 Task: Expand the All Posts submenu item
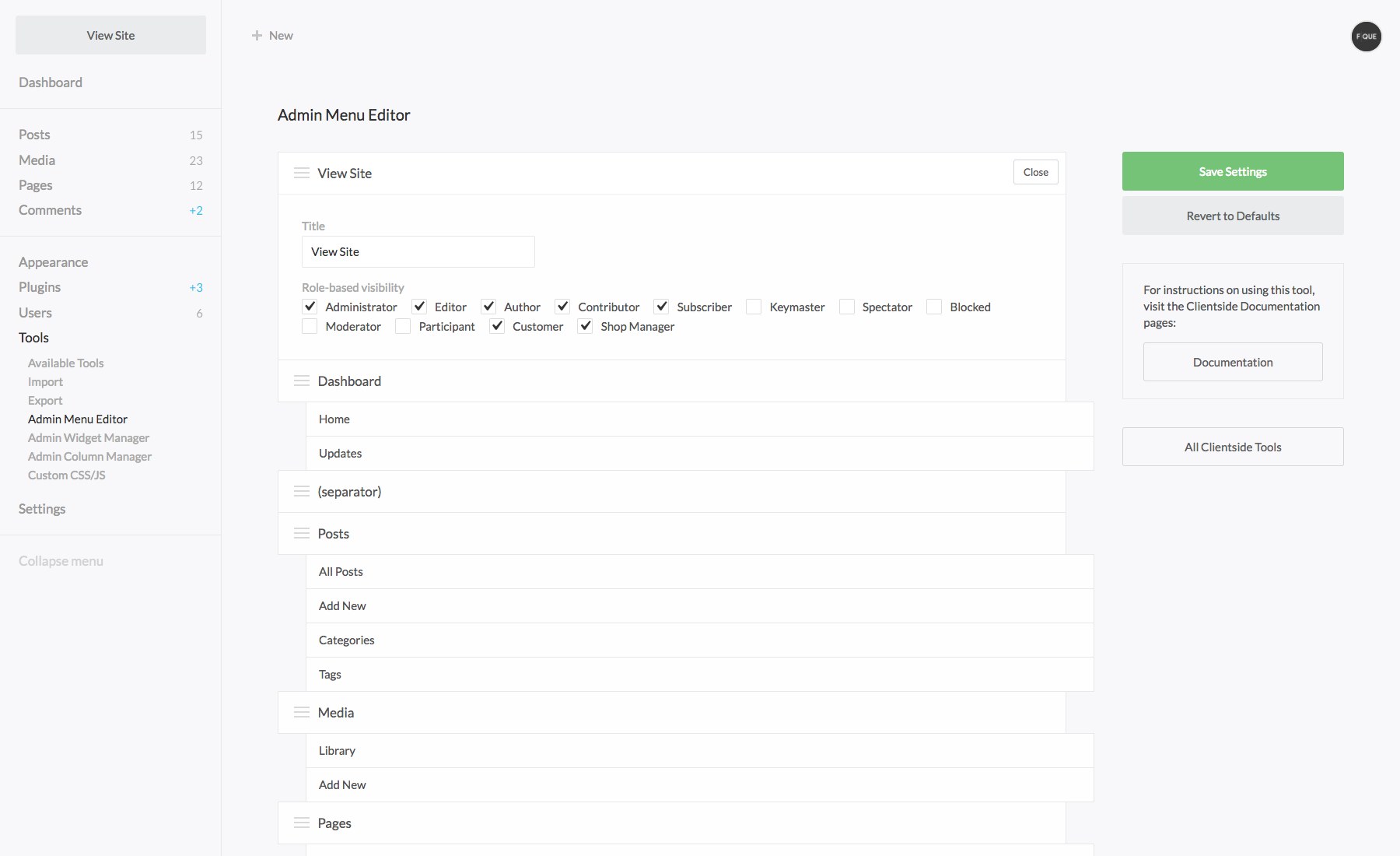pos(700,571)
